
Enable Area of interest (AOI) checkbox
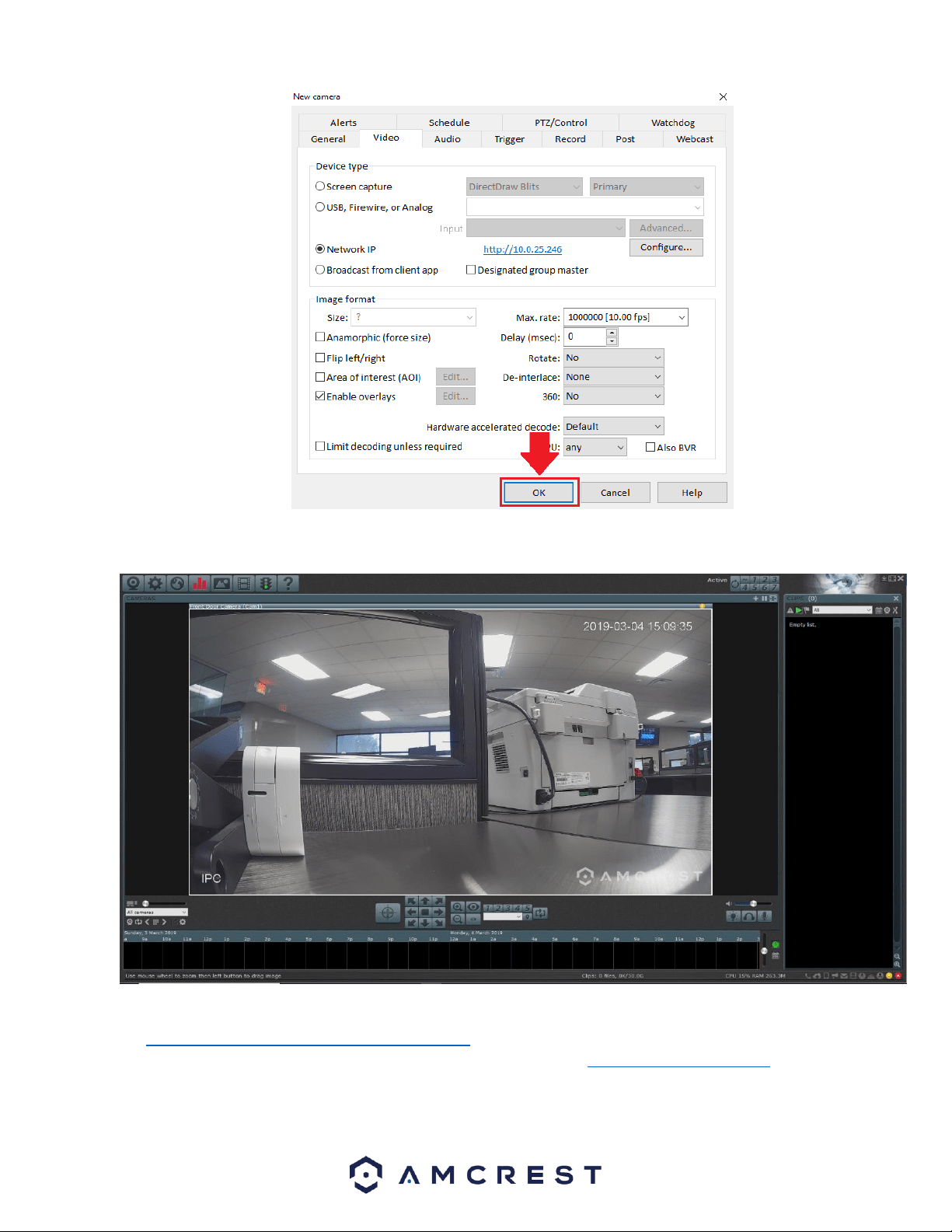pos(319,377)
